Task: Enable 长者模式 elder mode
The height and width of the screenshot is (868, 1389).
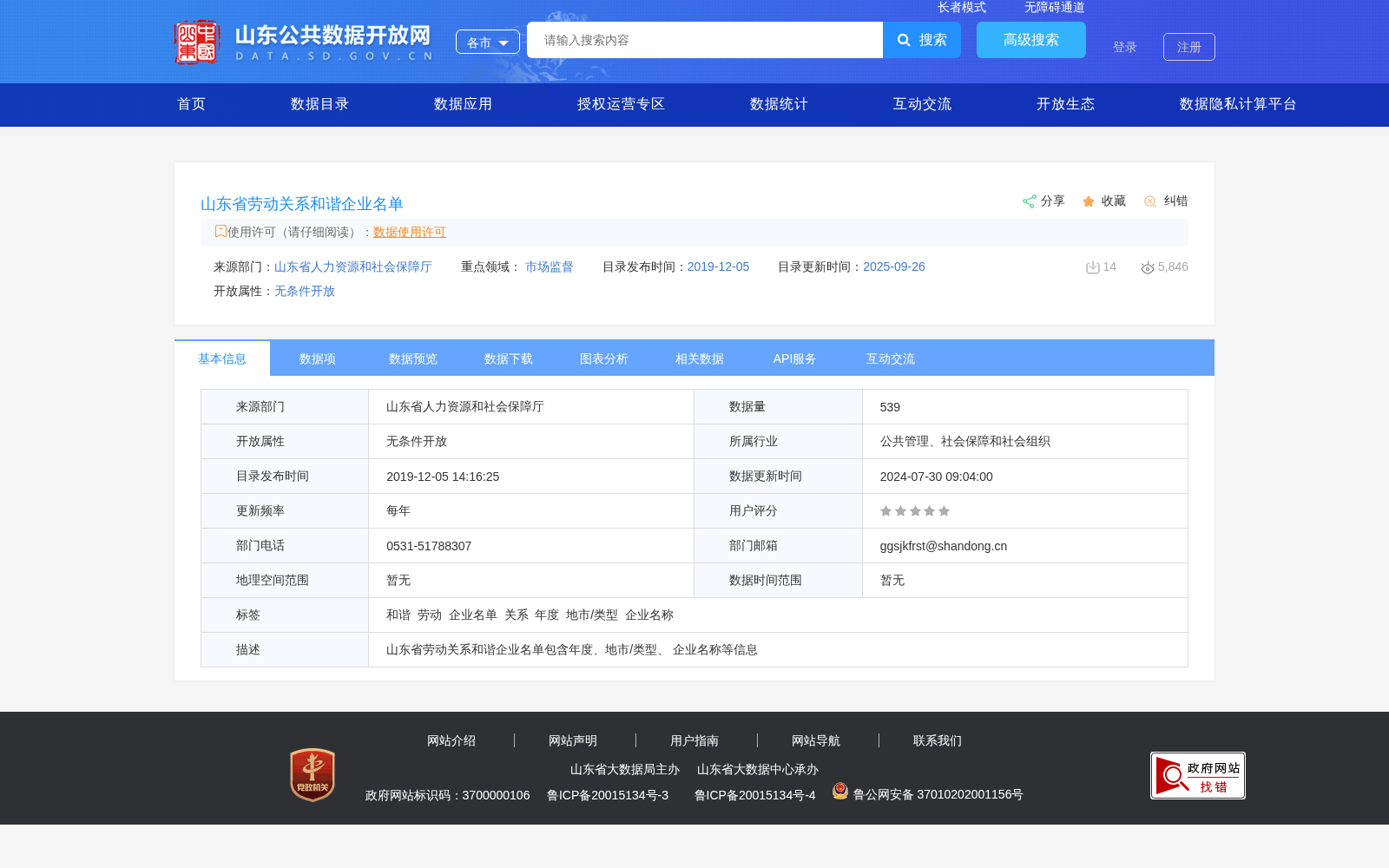Action: 962,7
